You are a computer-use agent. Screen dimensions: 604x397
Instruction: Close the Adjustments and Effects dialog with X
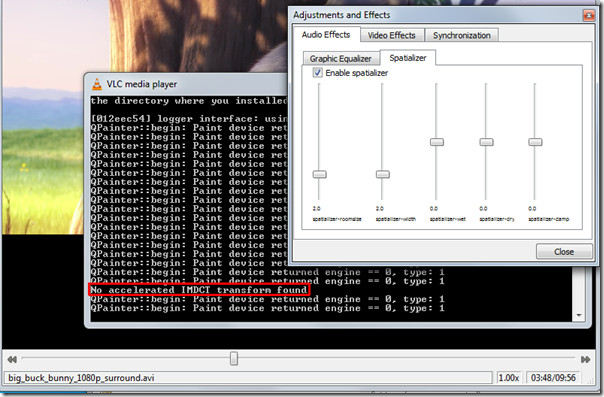coord(589,15)
